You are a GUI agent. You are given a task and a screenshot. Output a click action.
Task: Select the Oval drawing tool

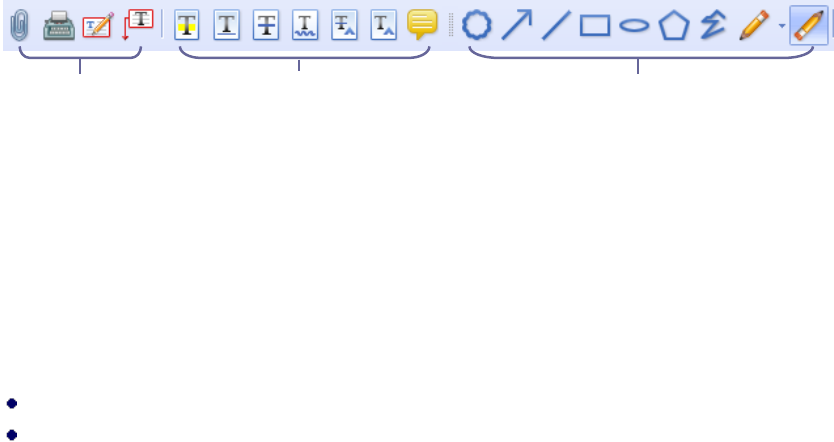tap(634, 25)
